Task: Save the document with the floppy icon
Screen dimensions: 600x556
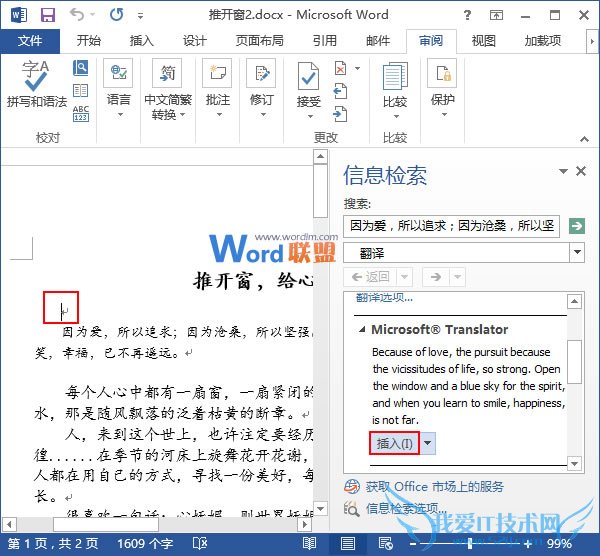Action: [48, 15]
